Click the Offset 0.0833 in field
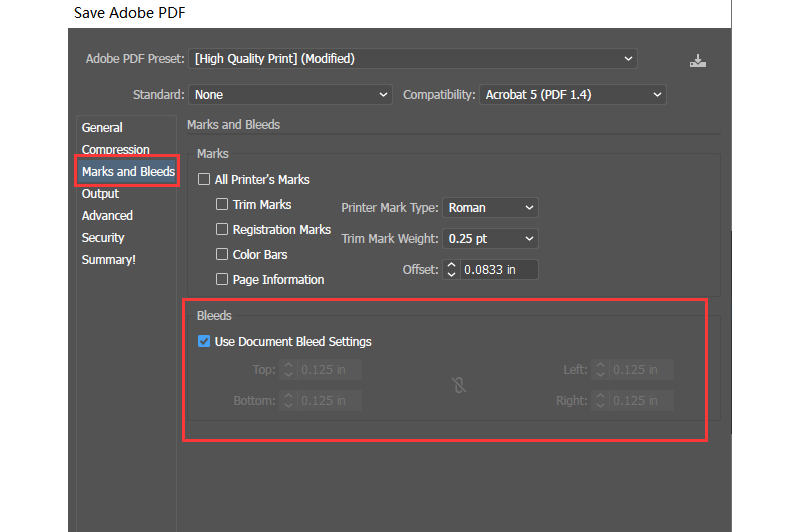Viewport: 800px width, 532px height. (x=499, y=269)
